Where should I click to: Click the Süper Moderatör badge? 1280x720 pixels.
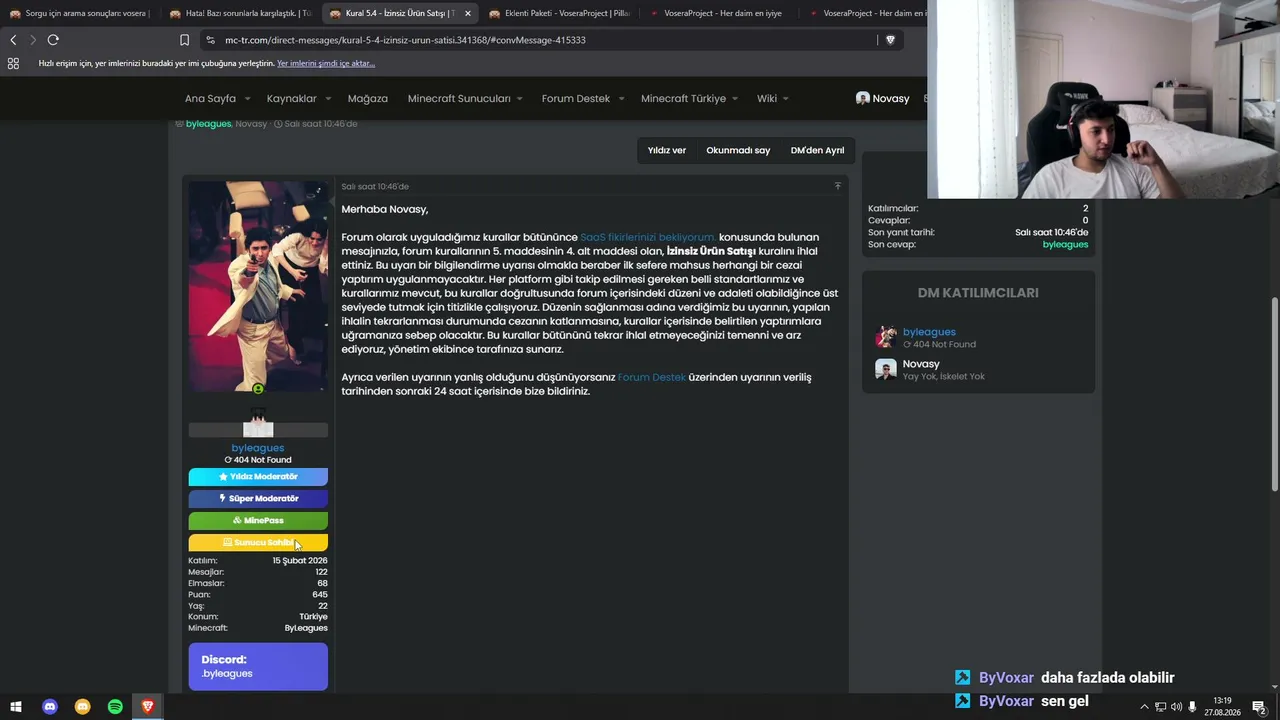point(258,499)
